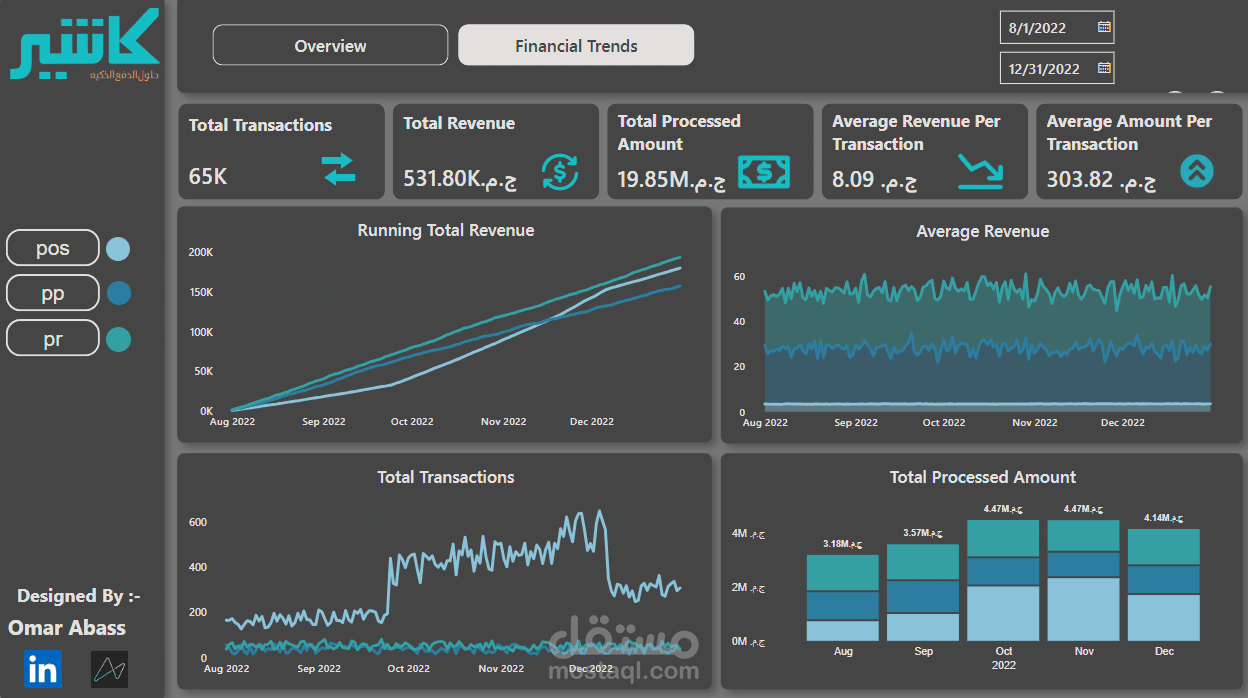Click the 303.82 average amount value
This screenshot has width=1248, height=698.
1101,180
